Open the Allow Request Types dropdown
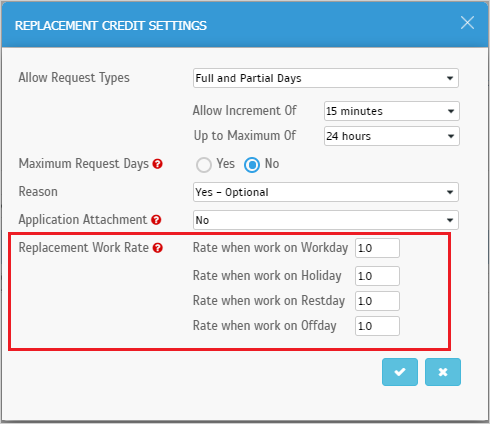This screenshot has width=490, height=424. 326,78
